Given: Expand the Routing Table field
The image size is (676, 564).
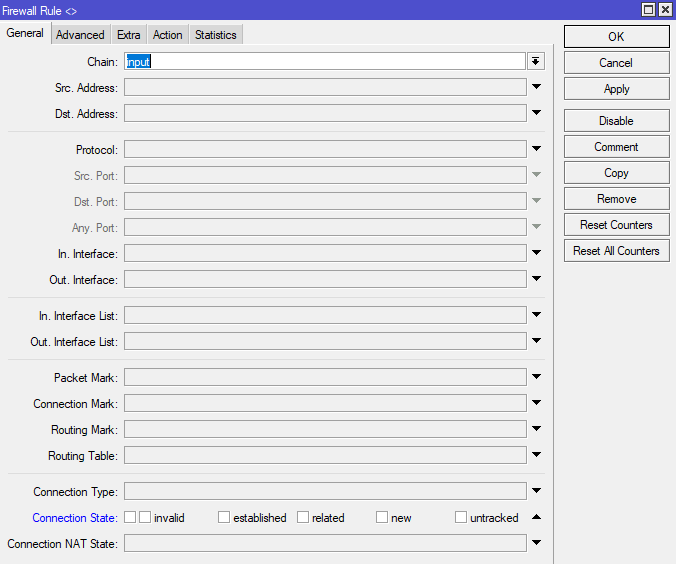Looking at the screenshot, I should pyautogui.click(x=537, y=455).
